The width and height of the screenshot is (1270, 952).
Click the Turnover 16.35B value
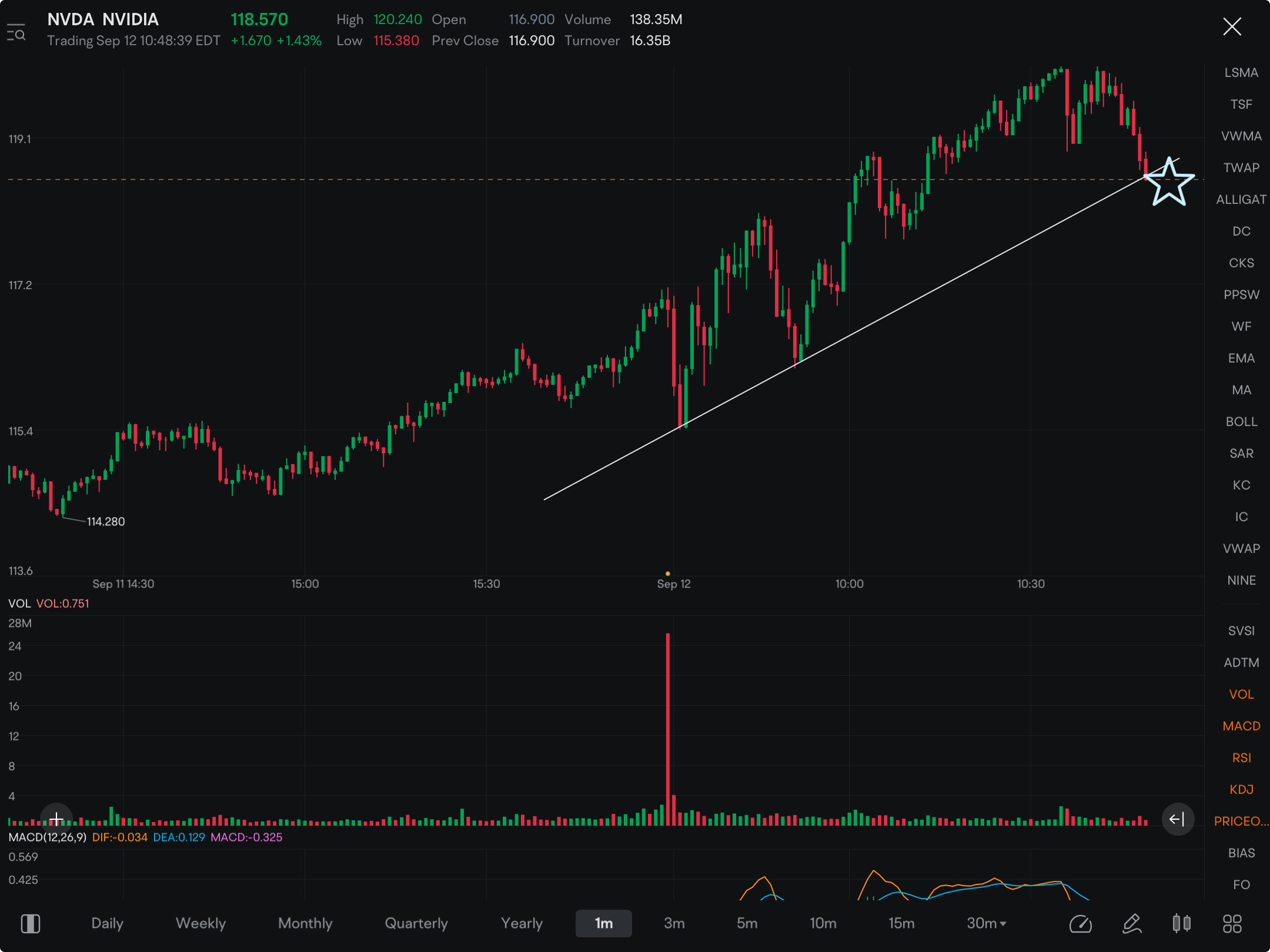(650, 41)
